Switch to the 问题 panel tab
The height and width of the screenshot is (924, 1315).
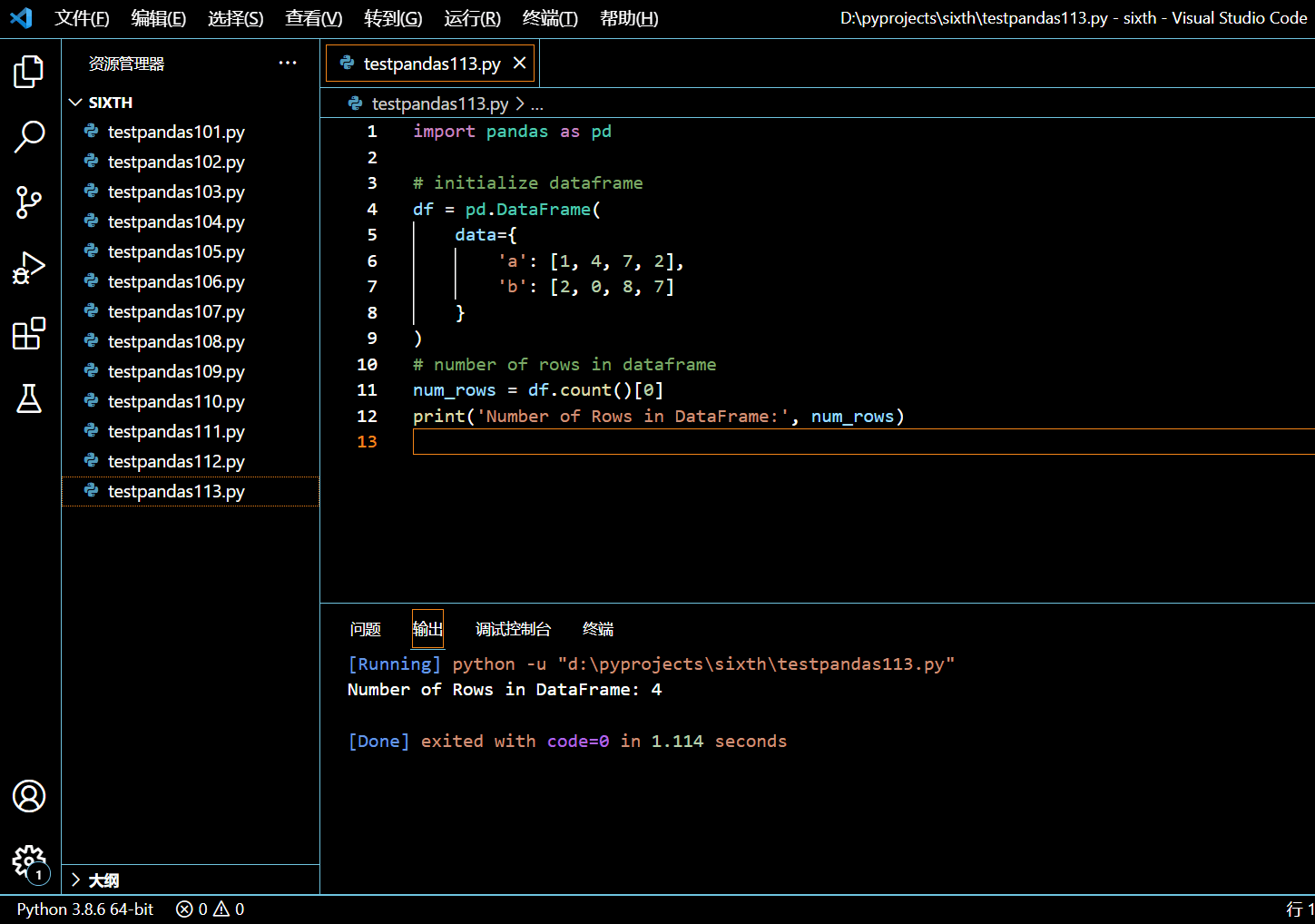click(x=365, y=629)
